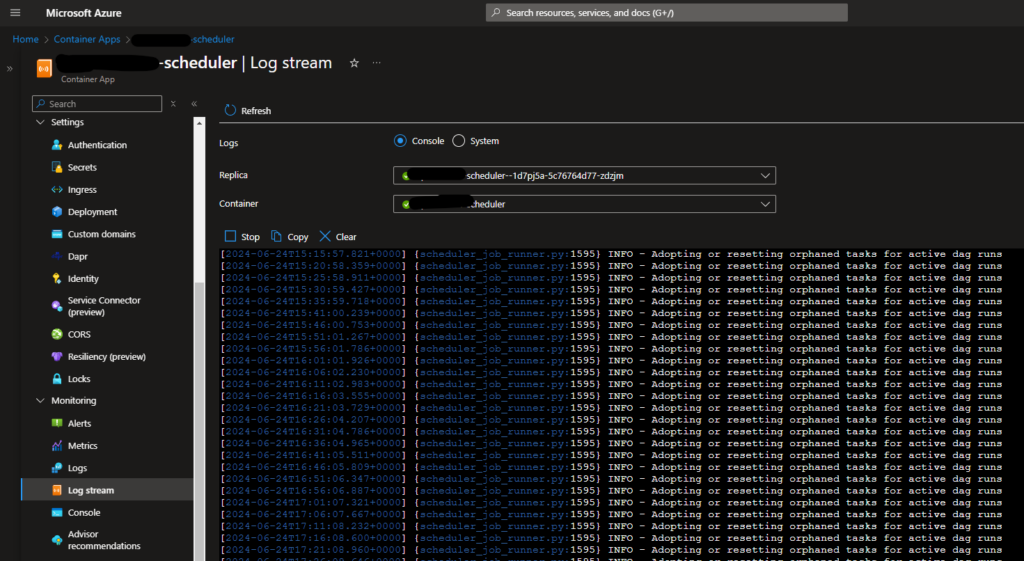Open the Azure portal hamburger menu
The width and height of the screenshot is (1024, 561).
pos(15,13)
